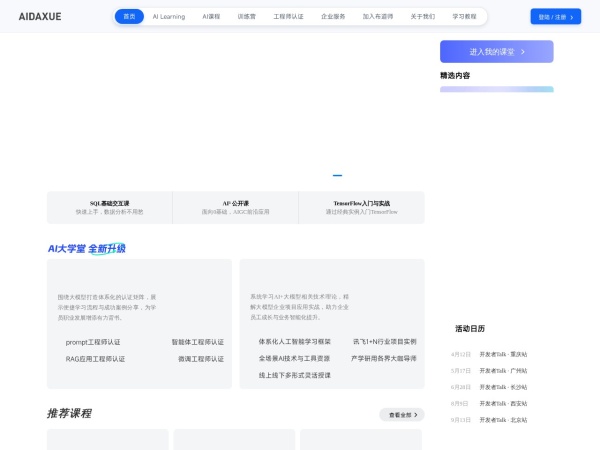Click the 进入我的课堂 button
Viewport: 600px width, 450px height.
point(496,52)
